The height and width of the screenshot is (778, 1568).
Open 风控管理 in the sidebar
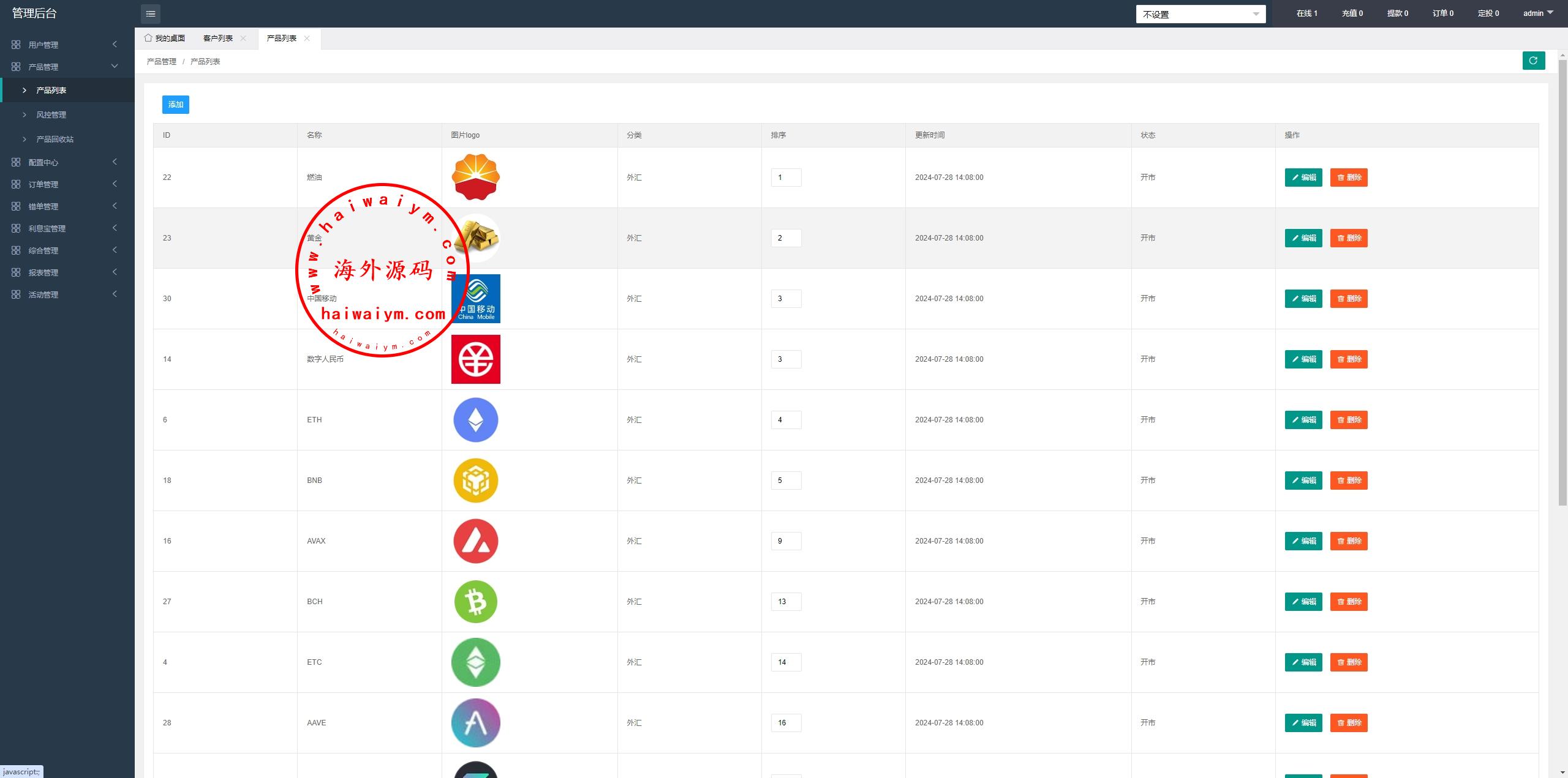[51, 114]
